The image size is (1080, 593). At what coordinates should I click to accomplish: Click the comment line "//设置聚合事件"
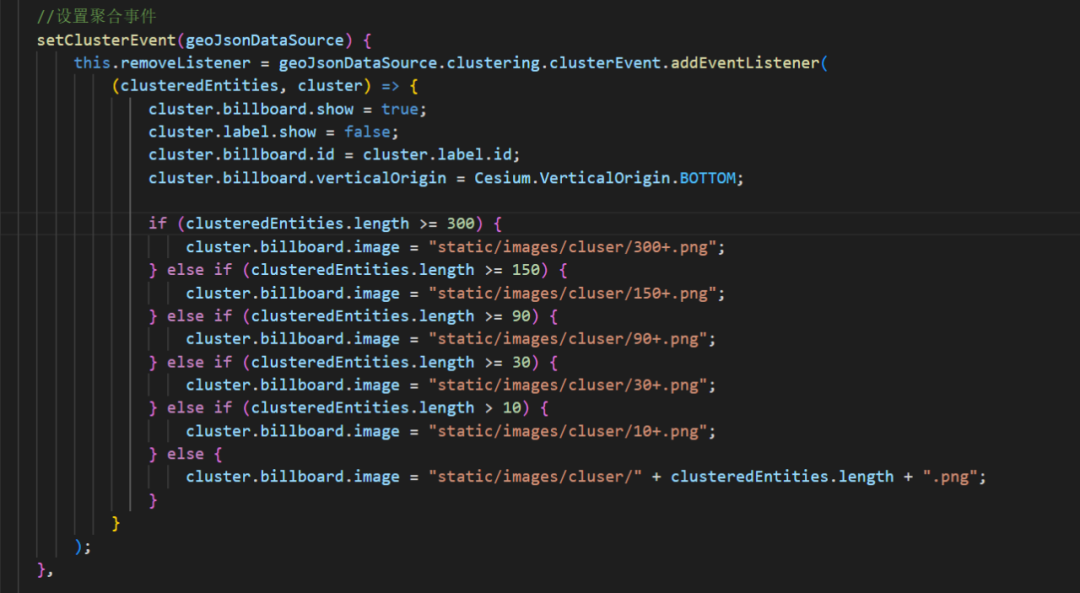[96, 16]
